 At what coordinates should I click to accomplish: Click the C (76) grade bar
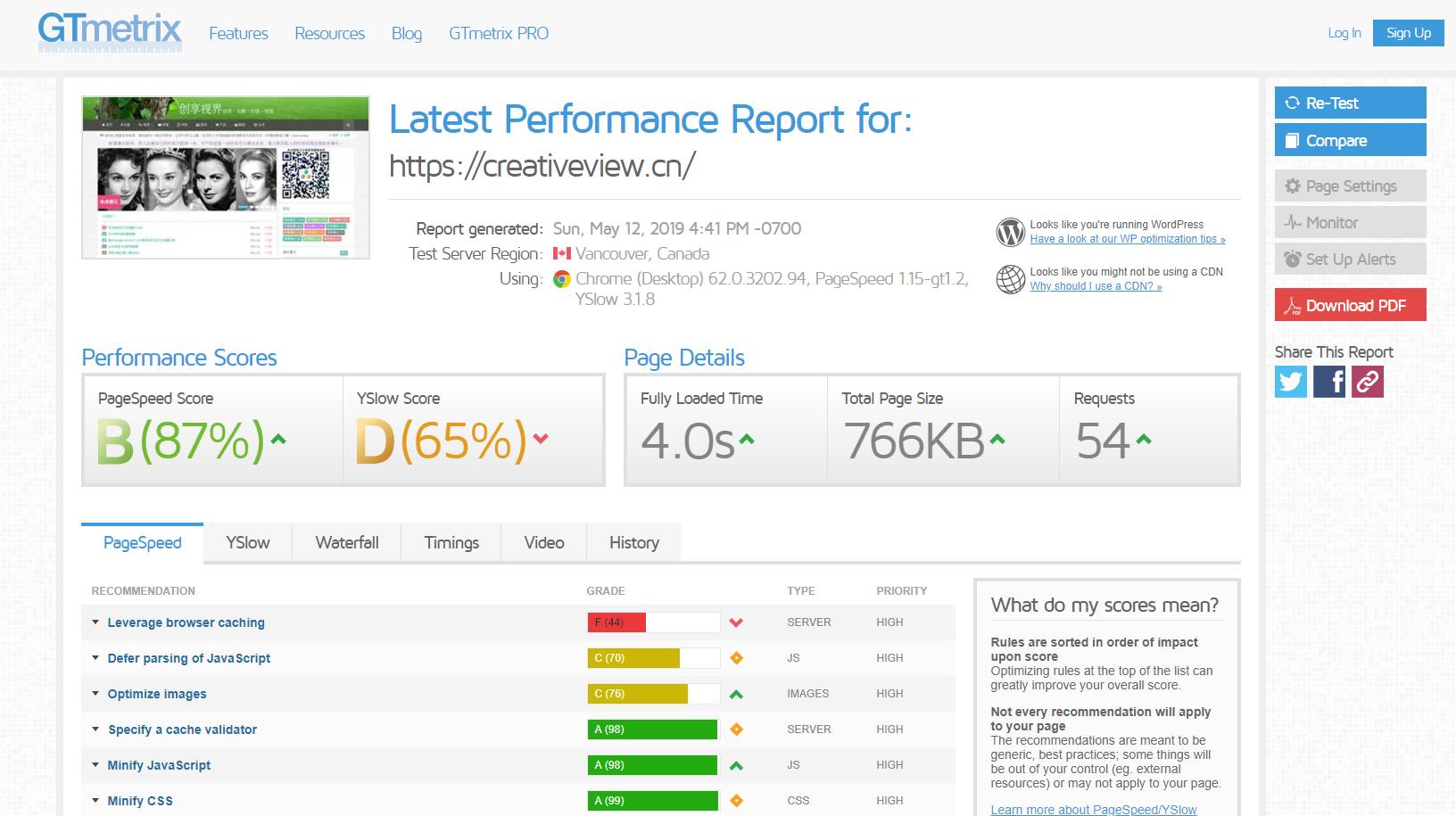click(x=653, y=694)
